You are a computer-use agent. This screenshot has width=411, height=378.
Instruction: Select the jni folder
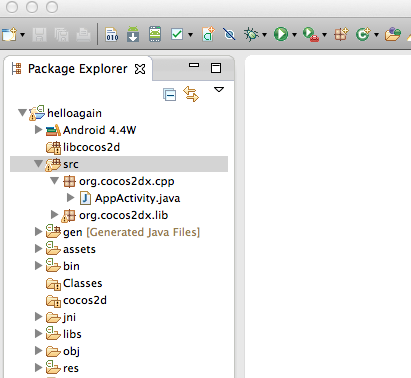(69, 317)
